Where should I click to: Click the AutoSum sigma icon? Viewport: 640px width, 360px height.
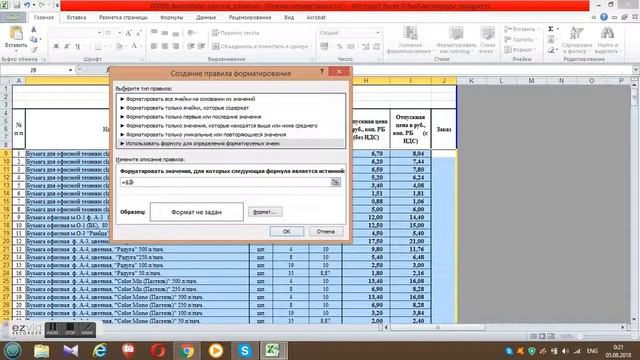[x=551, y=29]
